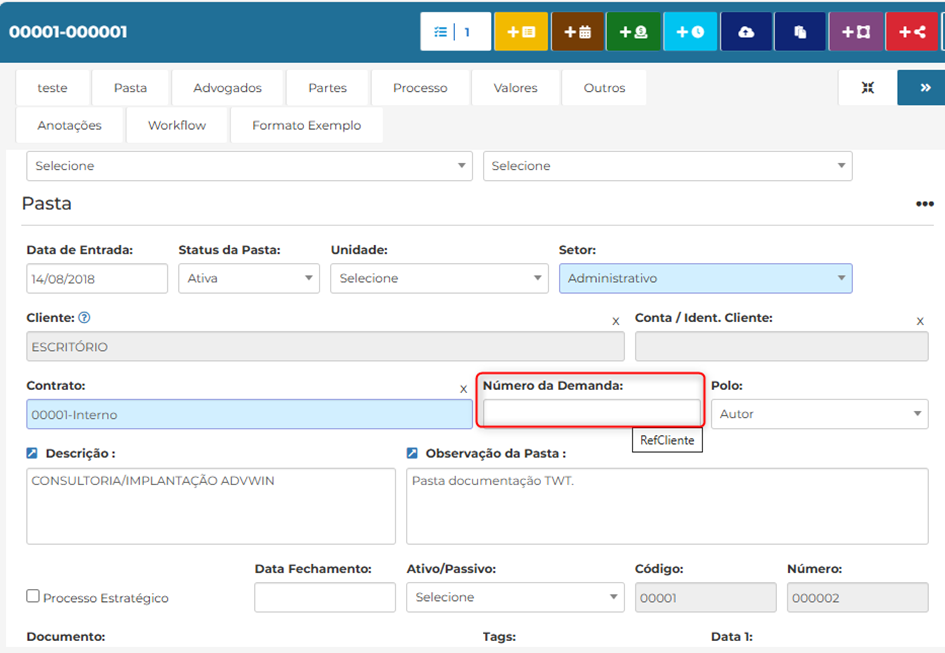Open the Ativo/Passivo dropdown
Viewport: 945px width, 653px height.
(x=515, y=598)
